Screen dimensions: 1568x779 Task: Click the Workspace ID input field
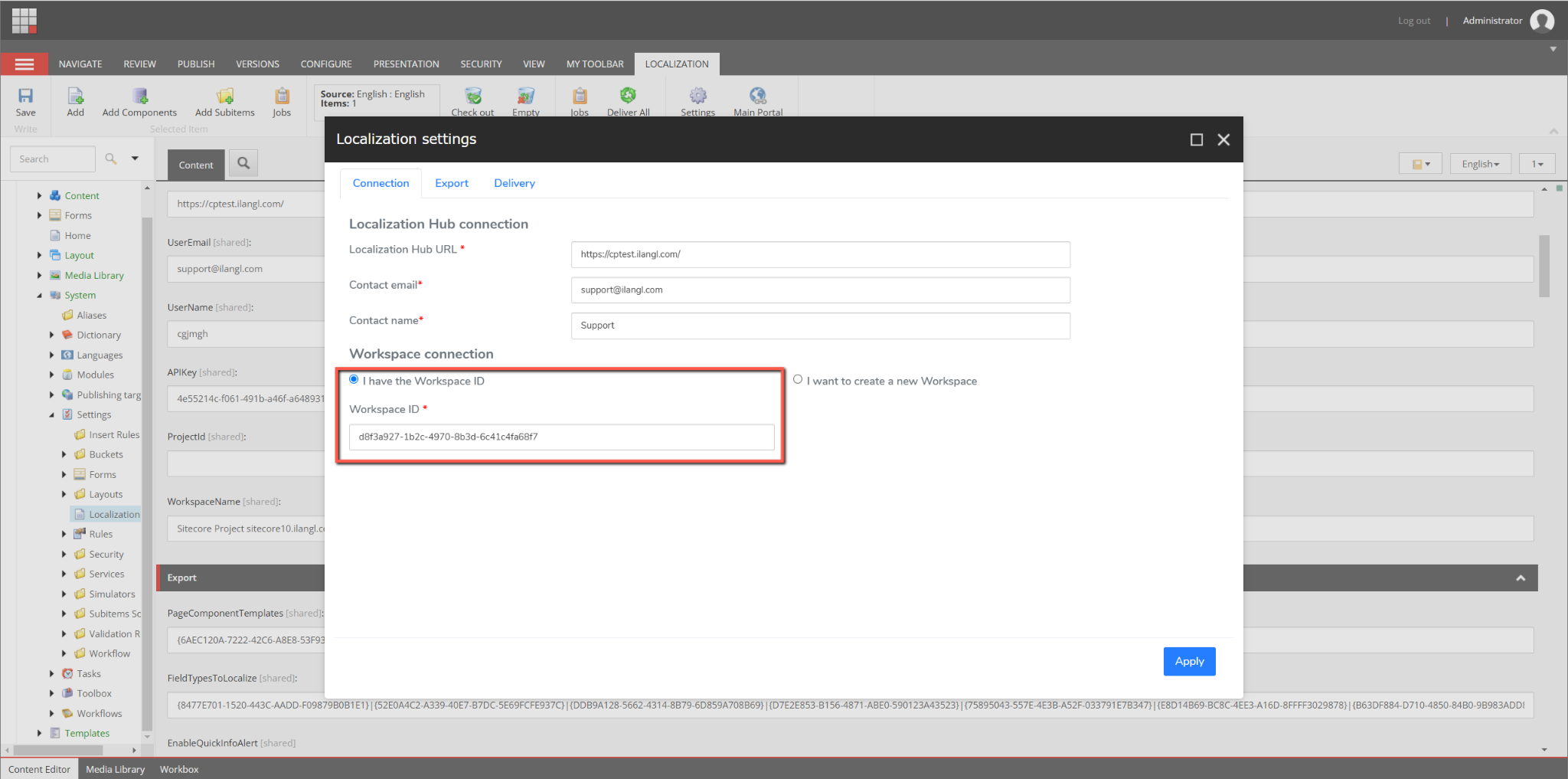(561, 437)
